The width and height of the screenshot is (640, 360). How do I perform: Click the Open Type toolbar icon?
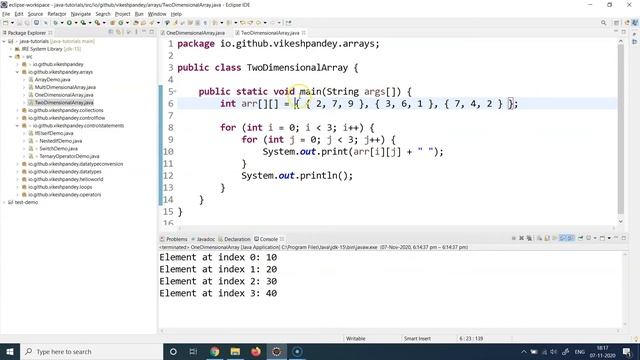click(x=136, y=22)
